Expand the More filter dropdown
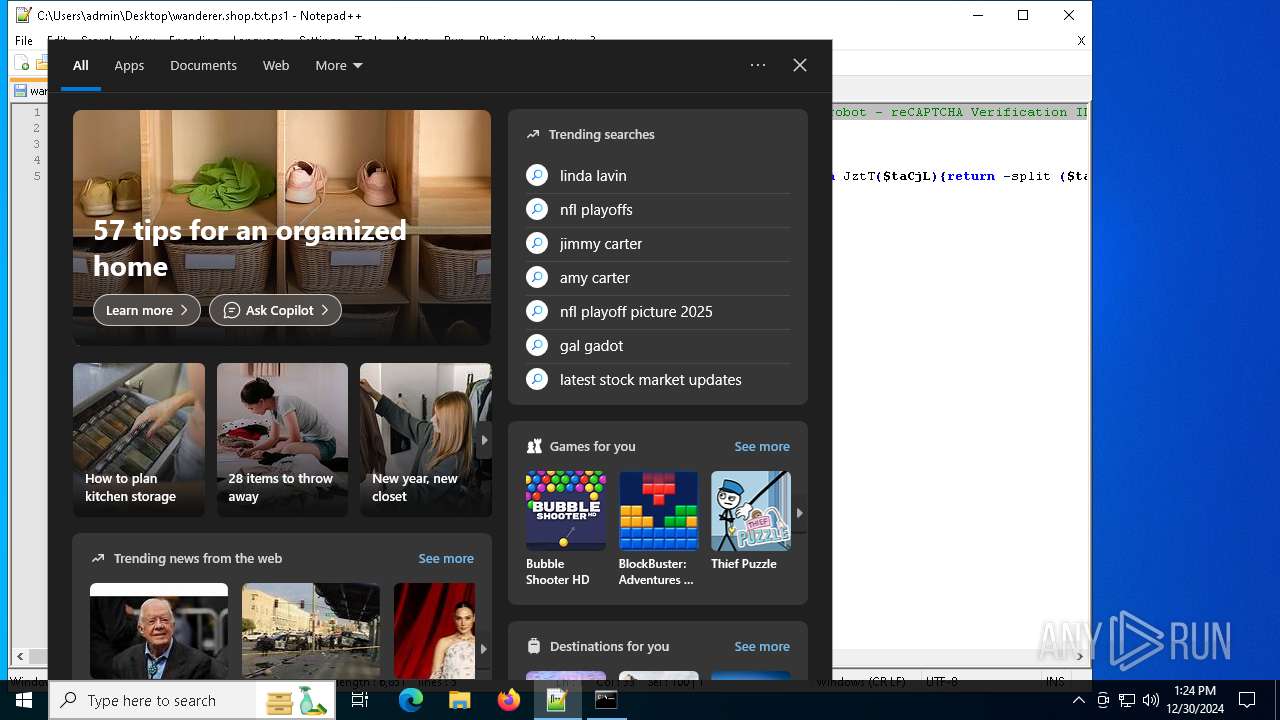Screen dimensions: 1280x720 click(x=339, y=65)
